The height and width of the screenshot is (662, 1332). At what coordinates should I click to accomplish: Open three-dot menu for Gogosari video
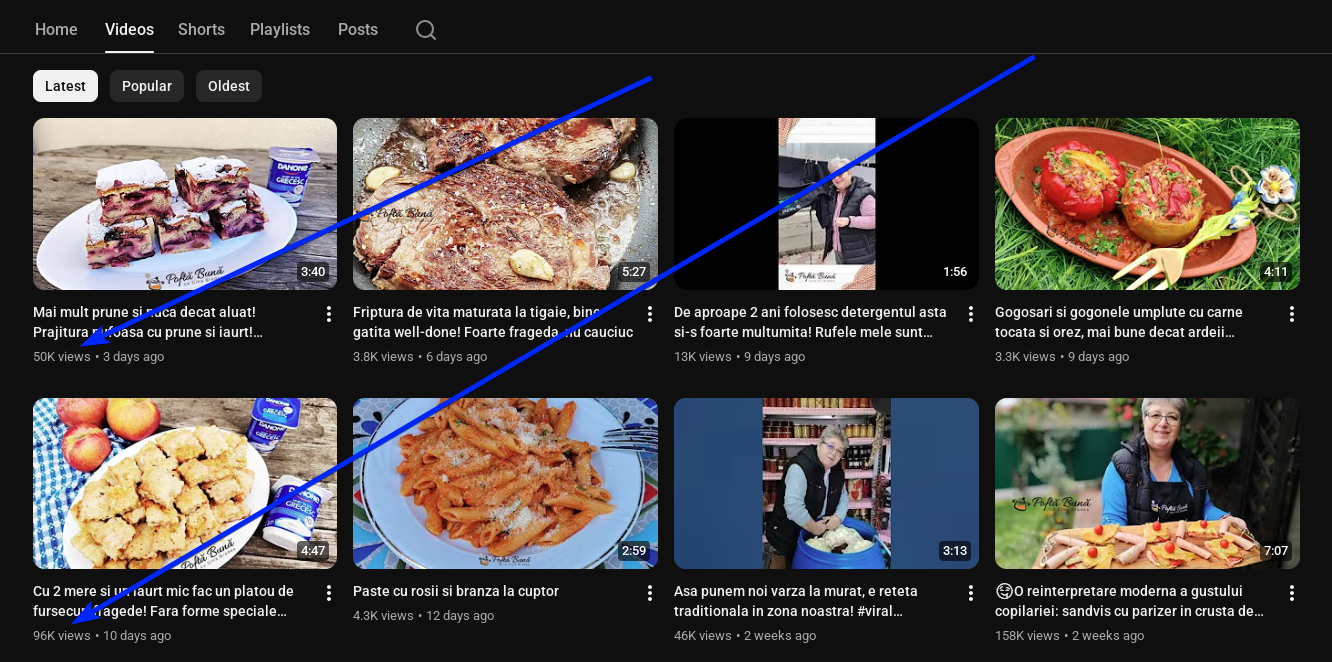[1292, 314]
